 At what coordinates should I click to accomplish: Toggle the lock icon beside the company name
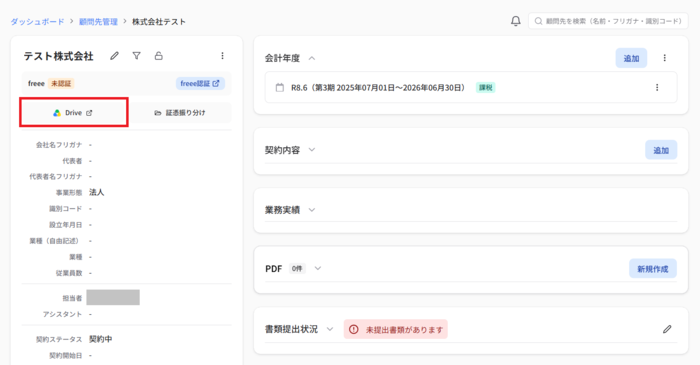pyautogui.click(x=158, y=56)
